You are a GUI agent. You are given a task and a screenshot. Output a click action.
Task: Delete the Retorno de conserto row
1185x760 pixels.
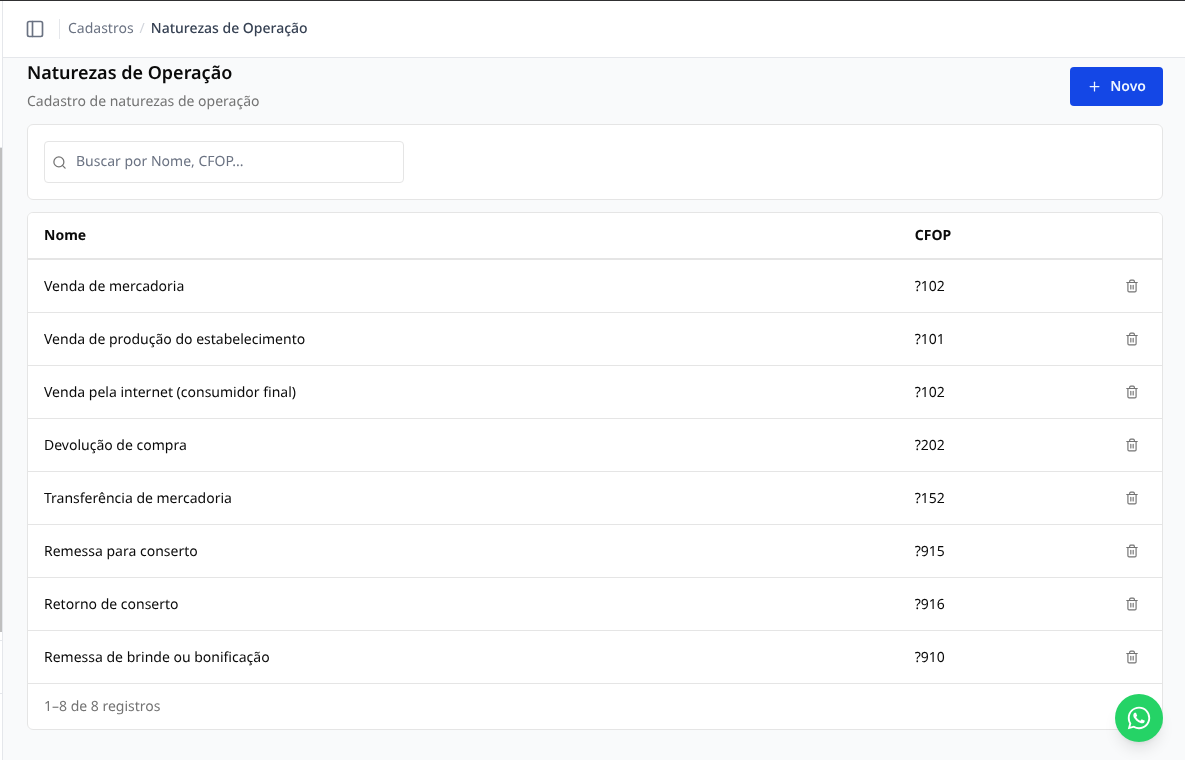click(1131, 604)
